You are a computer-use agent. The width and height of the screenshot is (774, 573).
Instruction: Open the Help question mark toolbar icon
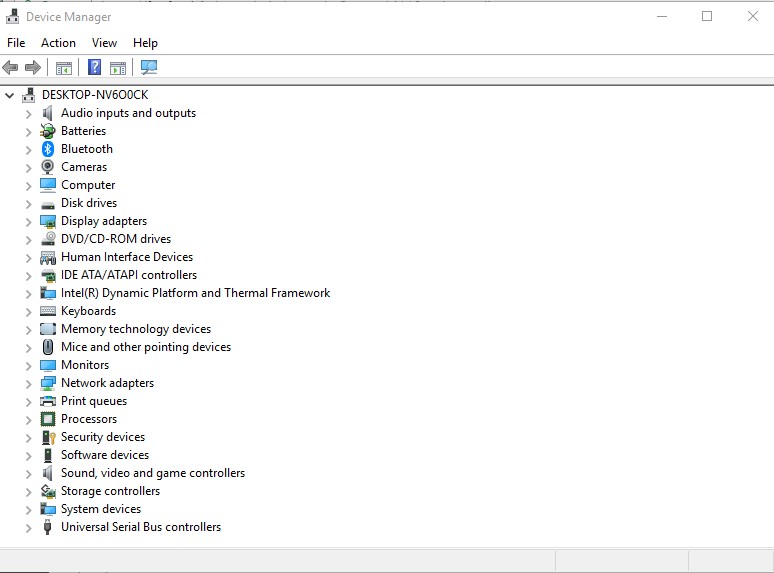pyautogui.click(x=94, y=67)
